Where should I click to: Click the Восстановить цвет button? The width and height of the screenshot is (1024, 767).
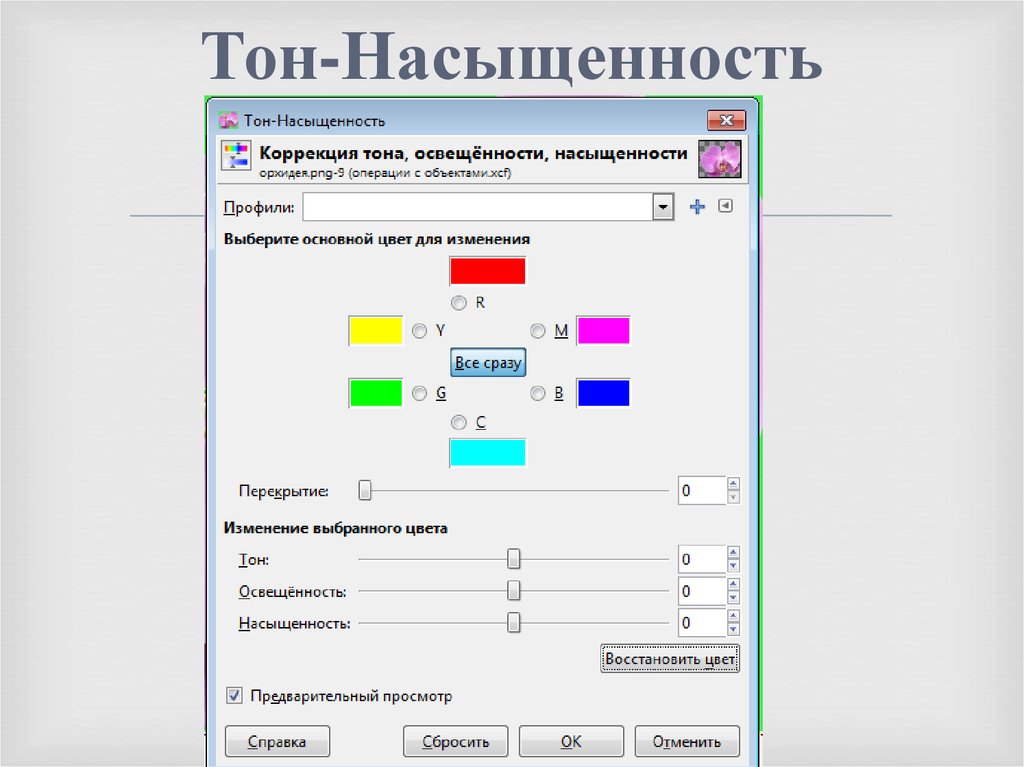coord(669,659)
